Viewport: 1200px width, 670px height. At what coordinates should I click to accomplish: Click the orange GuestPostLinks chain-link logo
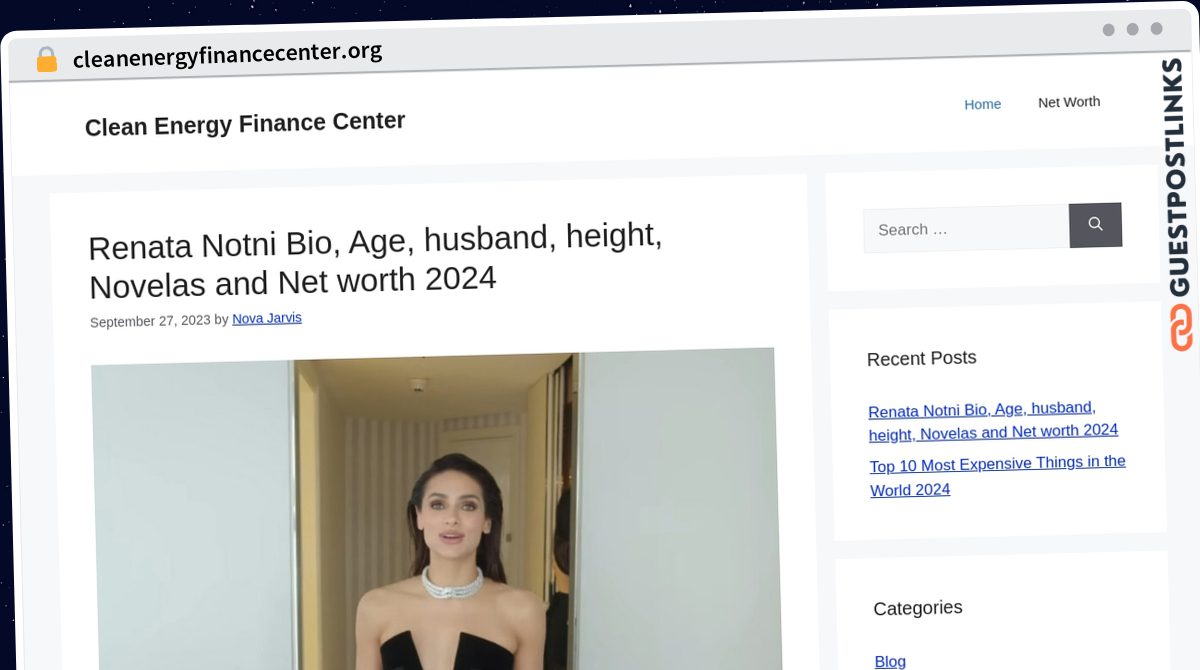coord(1182,327)
